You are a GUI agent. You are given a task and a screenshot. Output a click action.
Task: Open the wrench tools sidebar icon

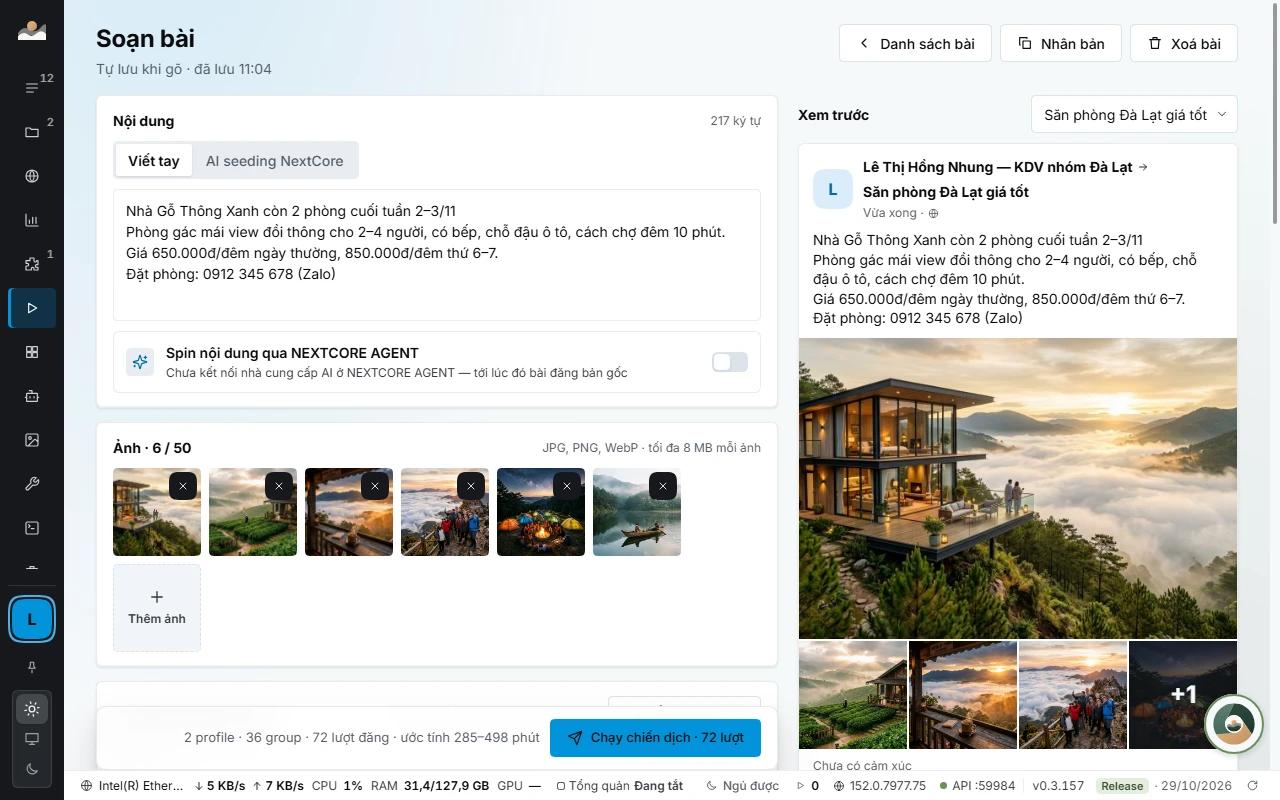[32, 484]
